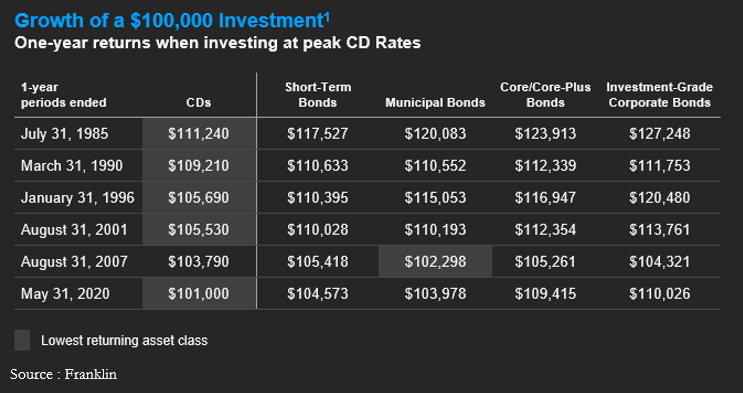Viewport: 743px width, 393px height.
Task: Select Core/Core-Plus Bonds column header
Action: click(545, 95)
